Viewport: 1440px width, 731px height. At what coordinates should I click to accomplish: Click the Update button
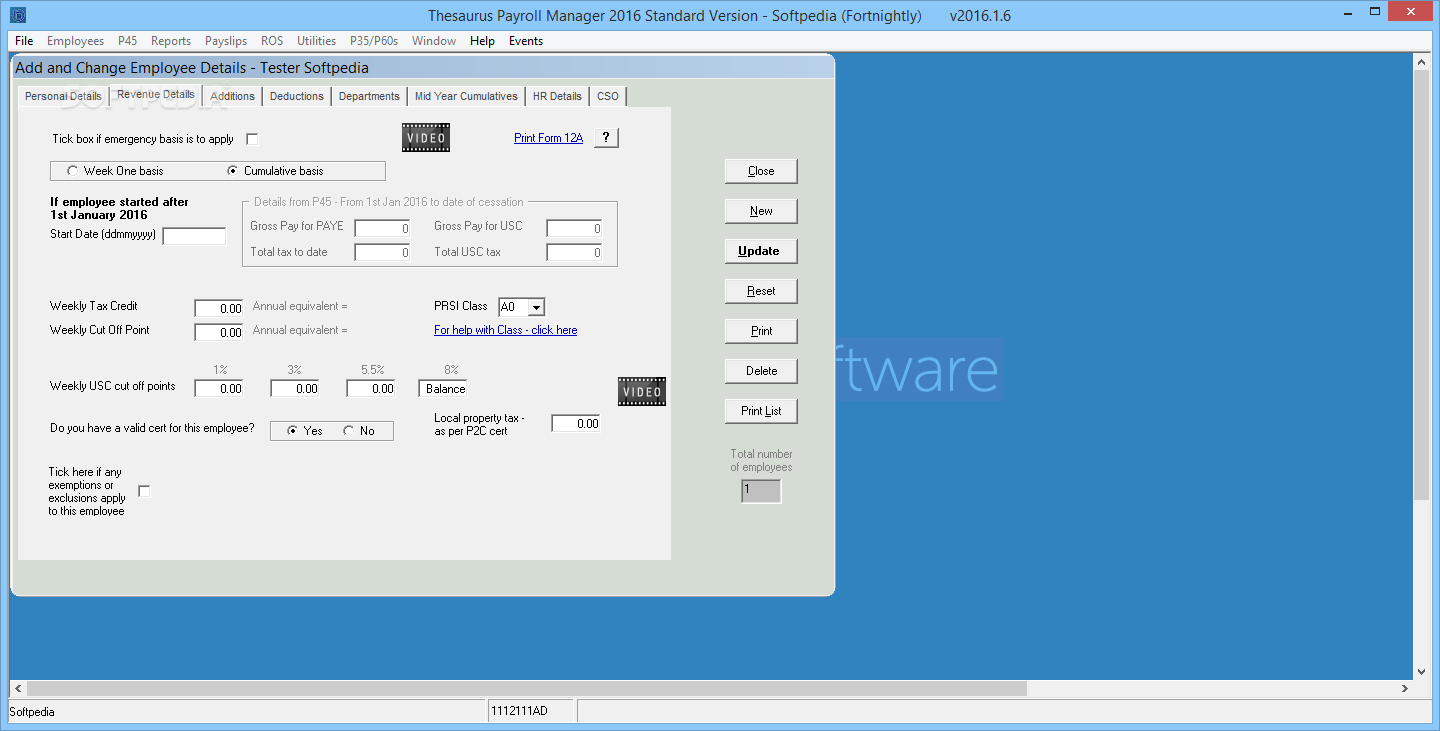[x=761, y=251]
